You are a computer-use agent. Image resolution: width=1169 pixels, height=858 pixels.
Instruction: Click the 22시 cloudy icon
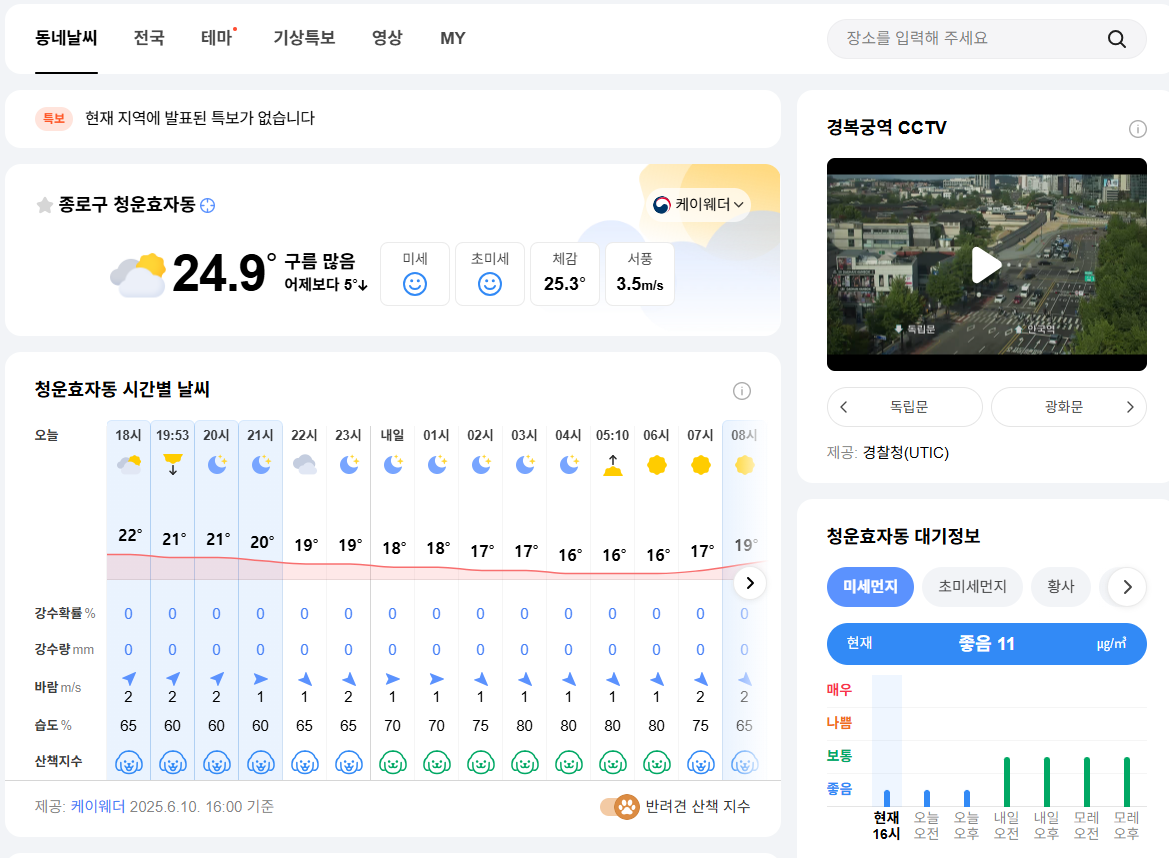(304, 465)
